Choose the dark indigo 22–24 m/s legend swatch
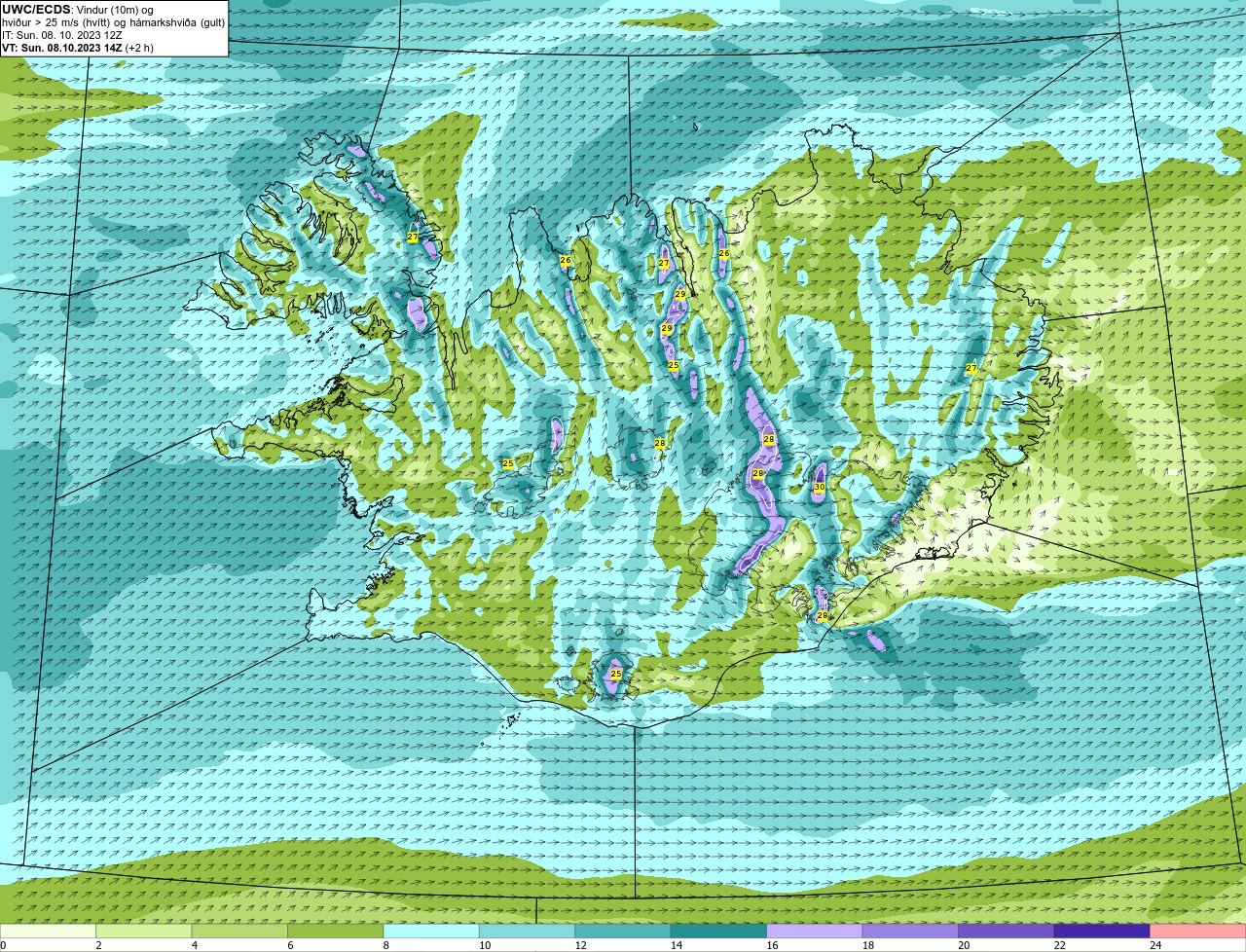 coord(1103,931)
